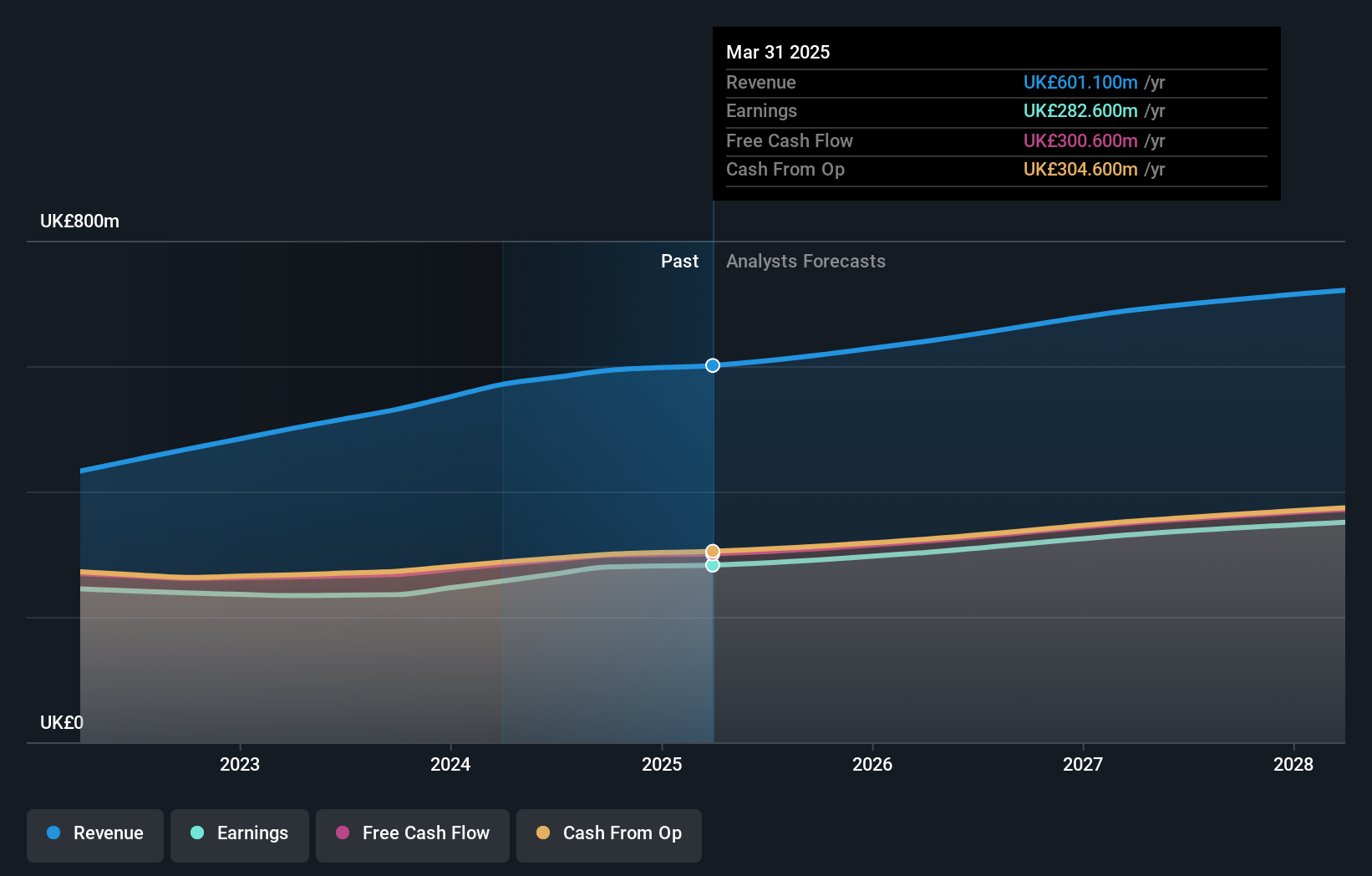Click the 2025 x-axis label
The width and height of the screenshot is (1372, 876).
662,764
